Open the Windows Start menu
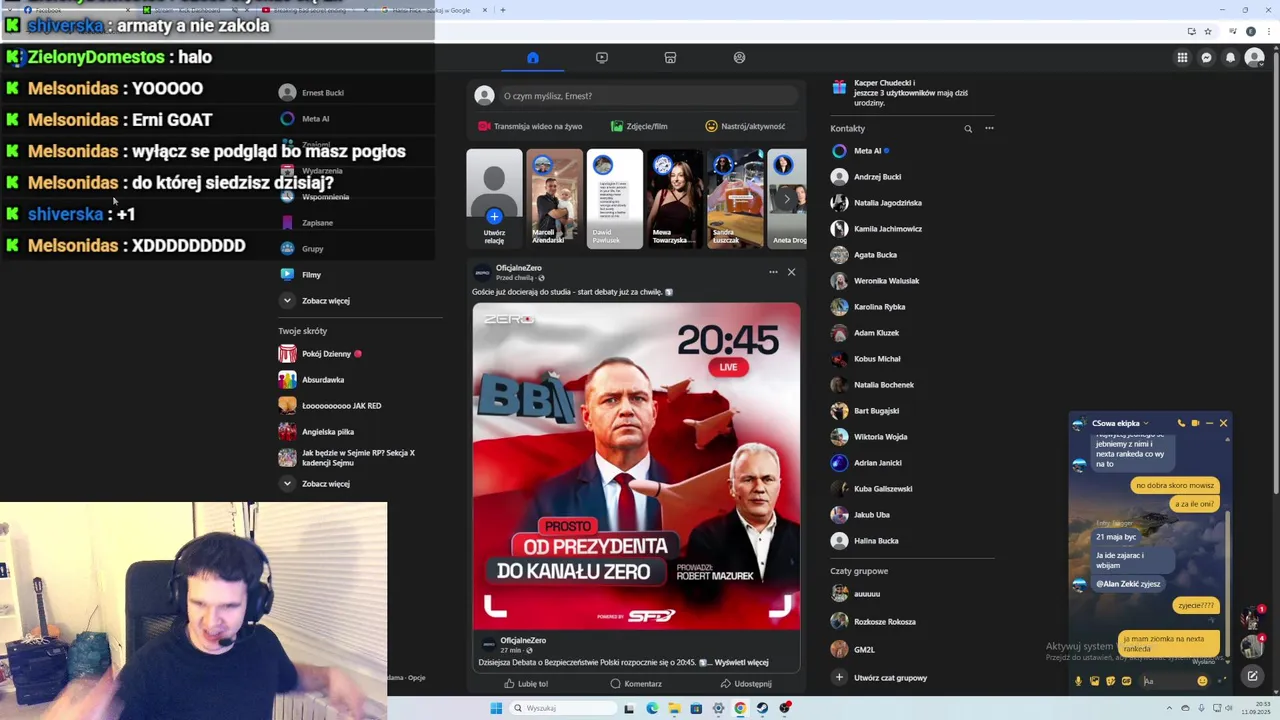This screenshot has height=720, width=1280. click(x=496, y=708)
